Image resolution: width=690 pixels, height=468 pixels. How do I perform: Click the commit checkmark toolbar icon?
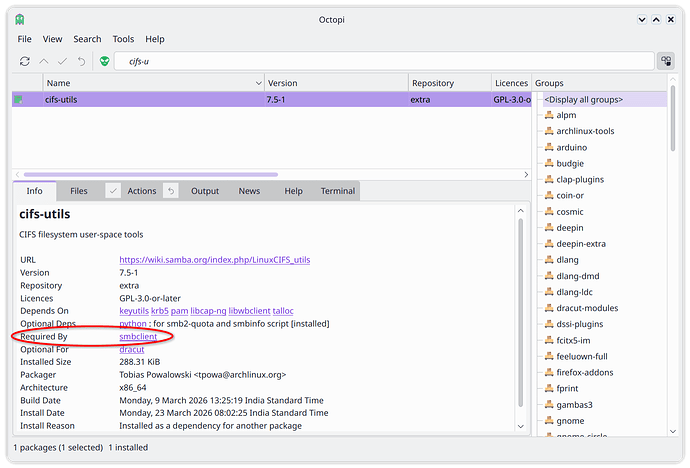point(62,61)
